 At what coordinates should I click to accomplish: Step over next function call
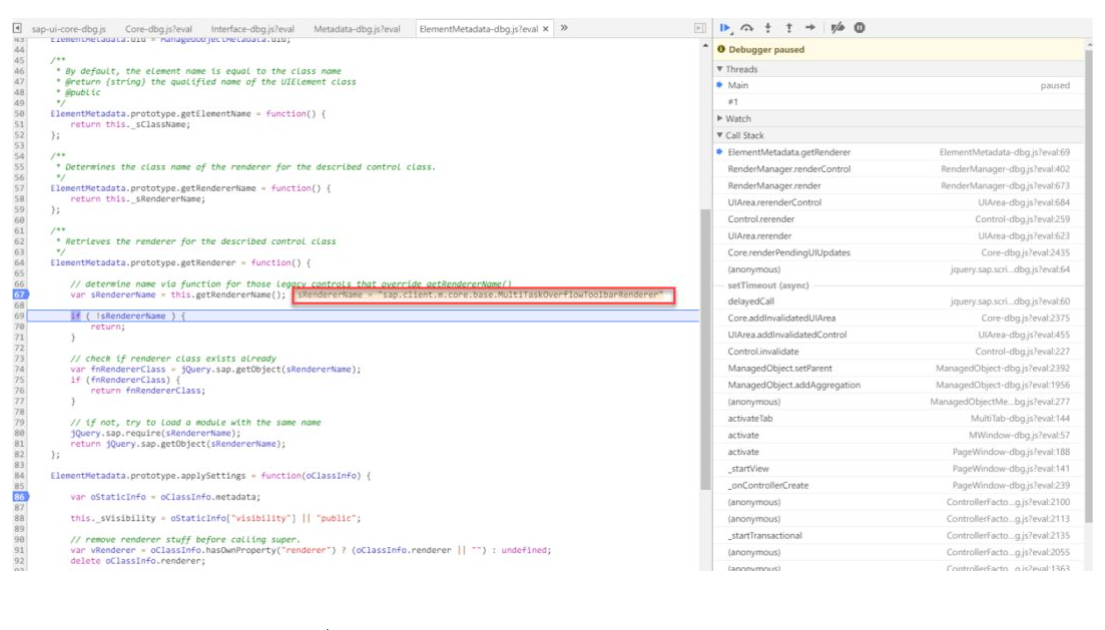coord(746,27)
